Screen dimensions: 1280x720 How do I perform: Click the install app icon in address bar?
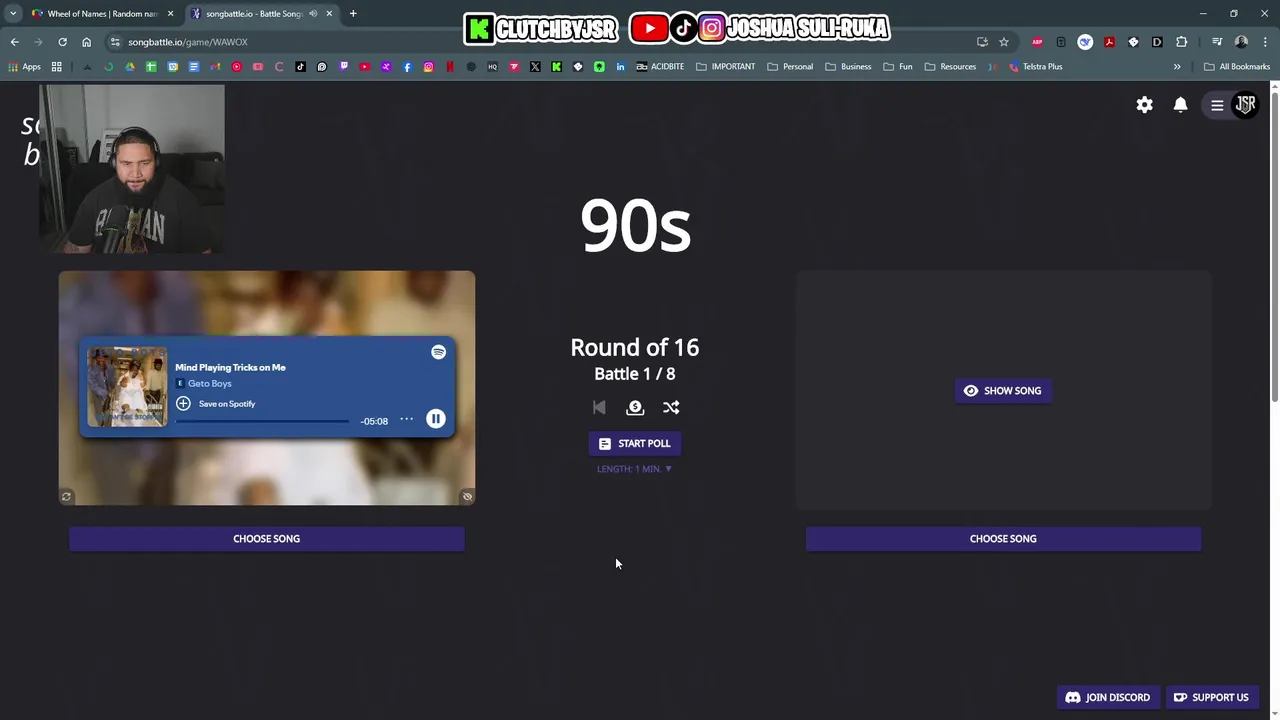pyautogui.click(x=982, y=42)
